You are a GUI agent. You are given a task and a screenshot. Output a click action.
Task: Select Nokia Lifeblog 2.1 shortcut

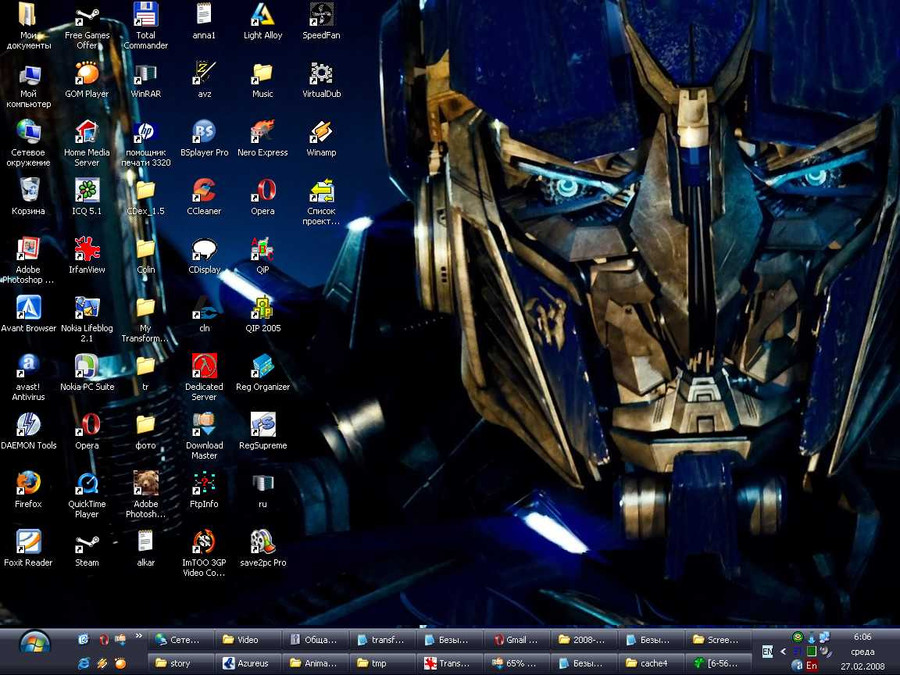(x=87, y=319)
